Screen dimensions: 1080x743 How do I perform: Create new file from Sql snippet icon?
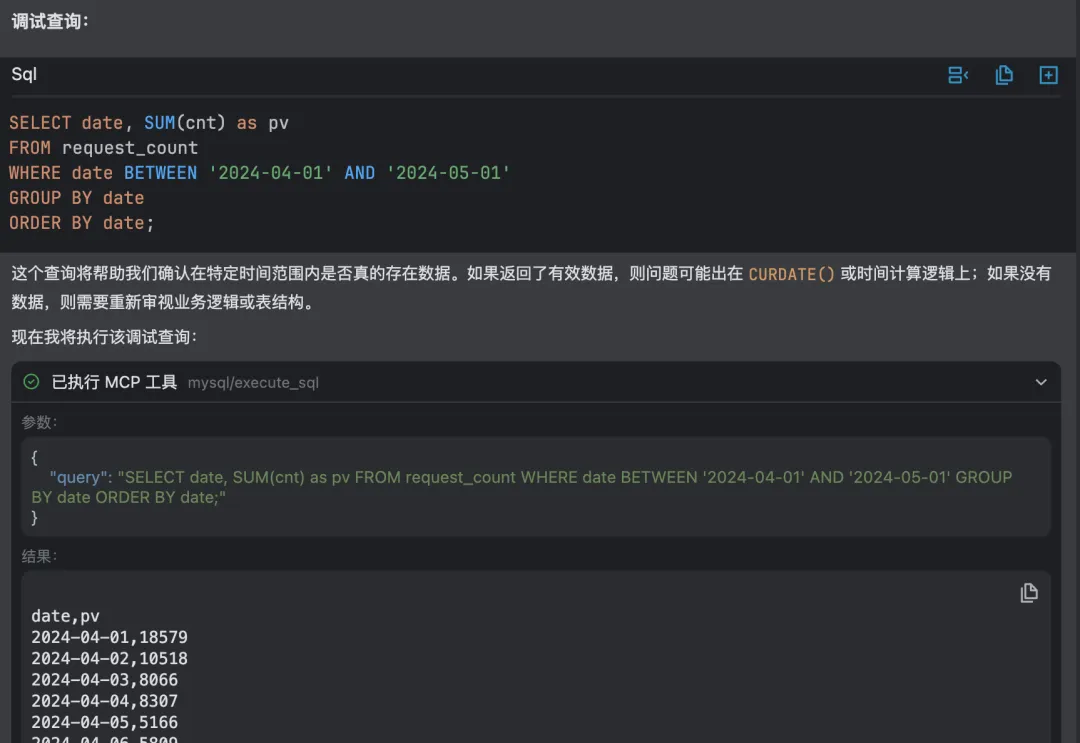pyautogui.click(x=1048, y=75)
